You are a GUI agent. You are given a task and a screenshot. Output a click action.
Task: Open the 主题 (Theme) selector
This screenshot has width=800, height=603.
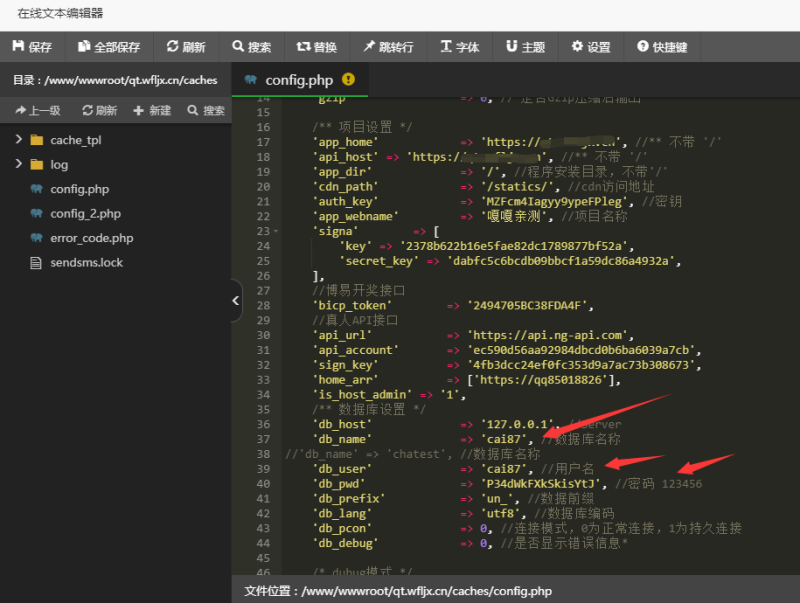(525, 47)
